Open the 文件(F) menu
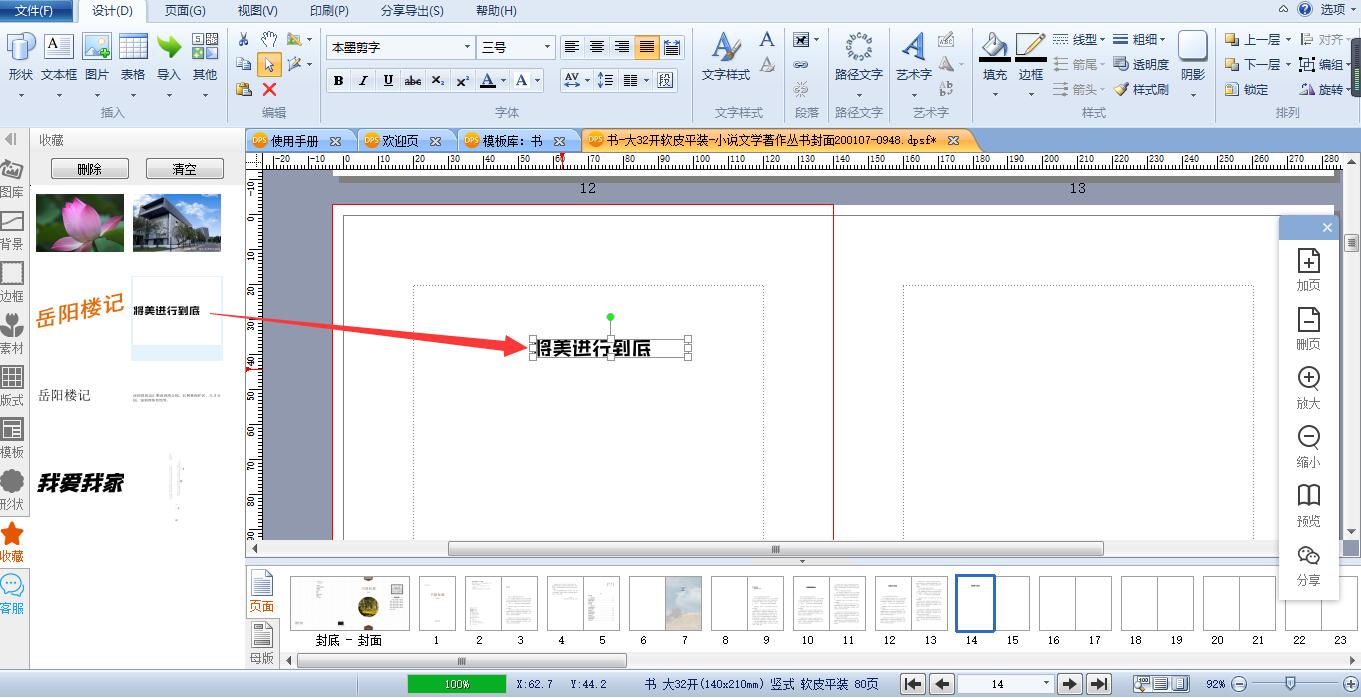The height and width of the screenshot is (698, 1361). click(34, 11)
